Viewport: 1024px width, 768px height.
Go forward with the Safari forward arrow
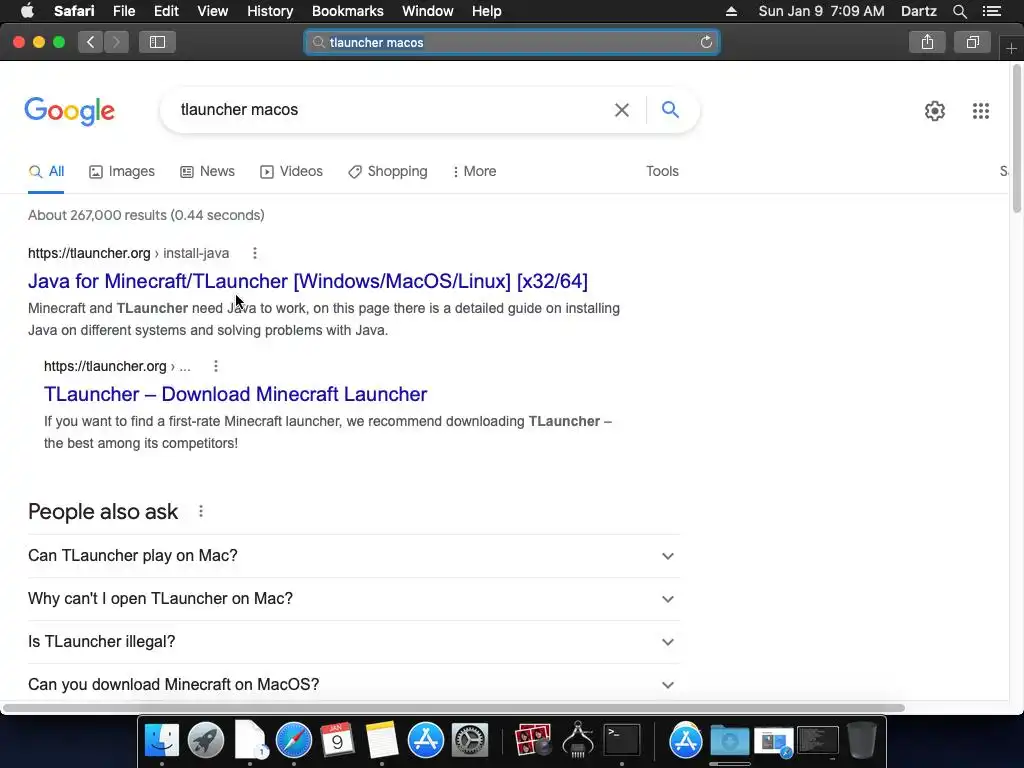(x=116, y=42)
